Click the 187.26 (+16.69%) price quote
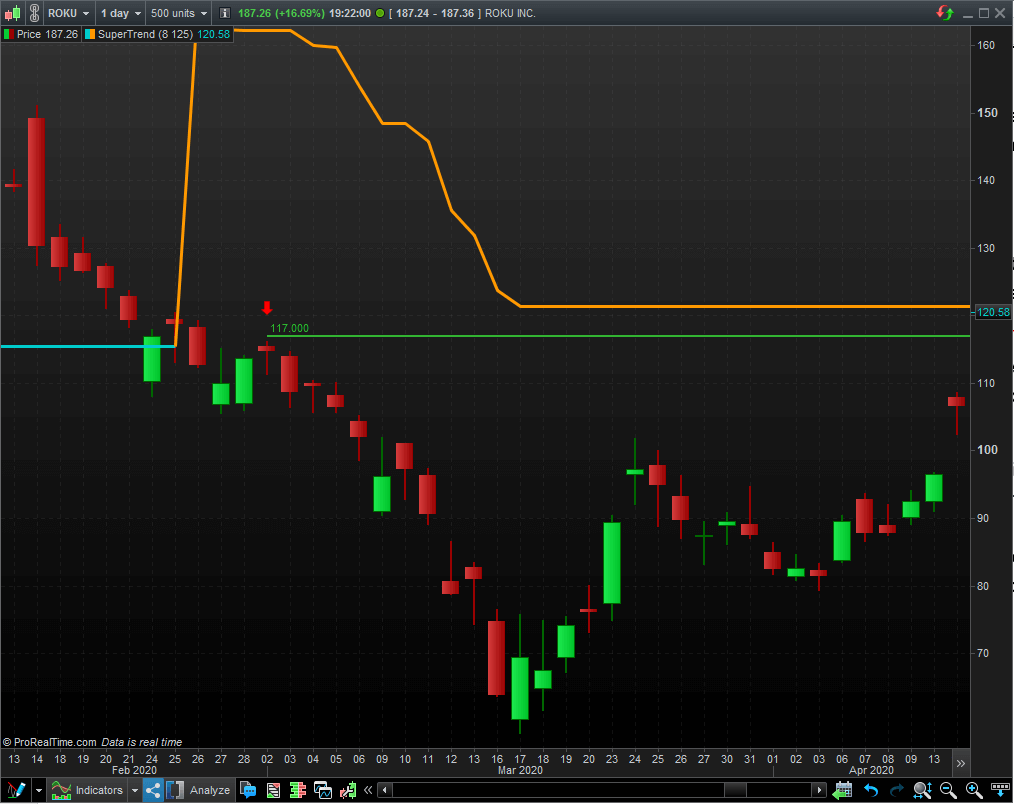The image size is (1014, 804). 281,13
